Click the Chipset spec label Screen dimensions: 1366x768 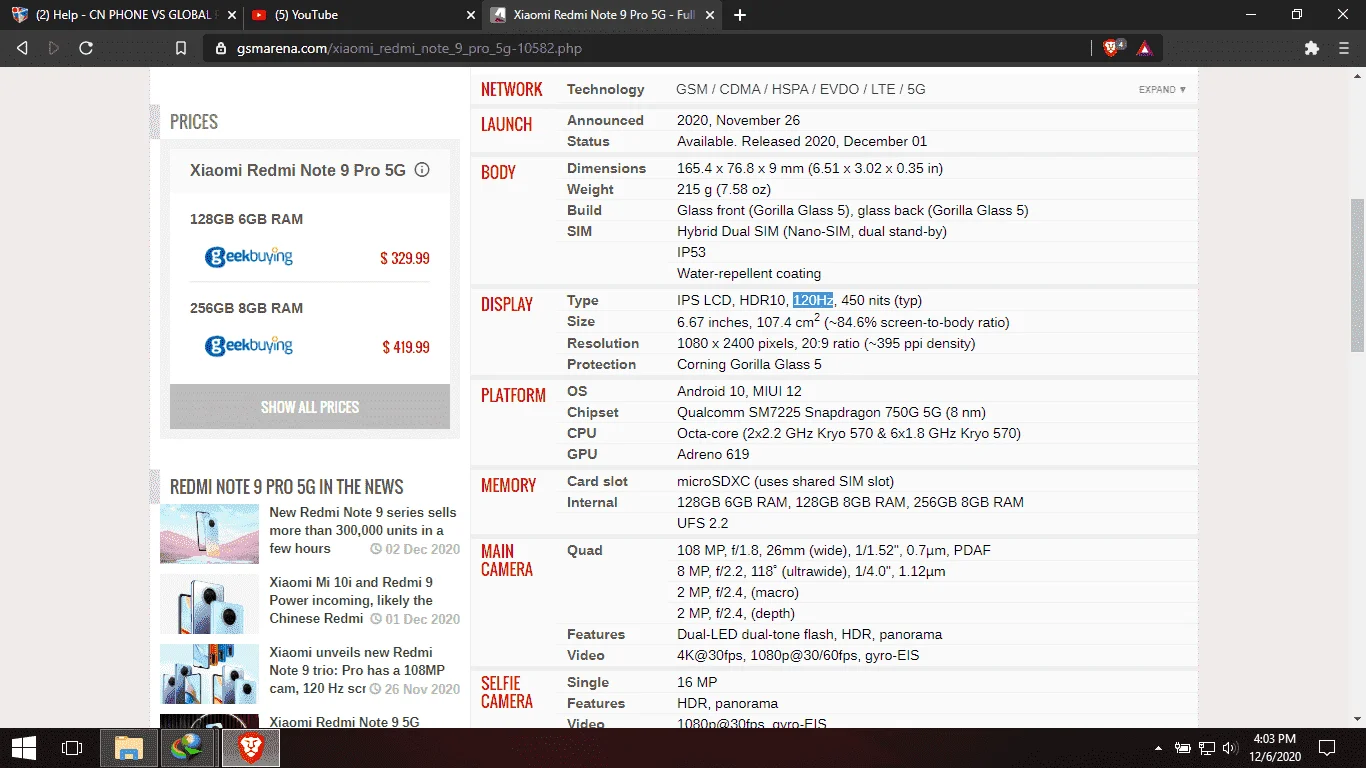(593, 412)
